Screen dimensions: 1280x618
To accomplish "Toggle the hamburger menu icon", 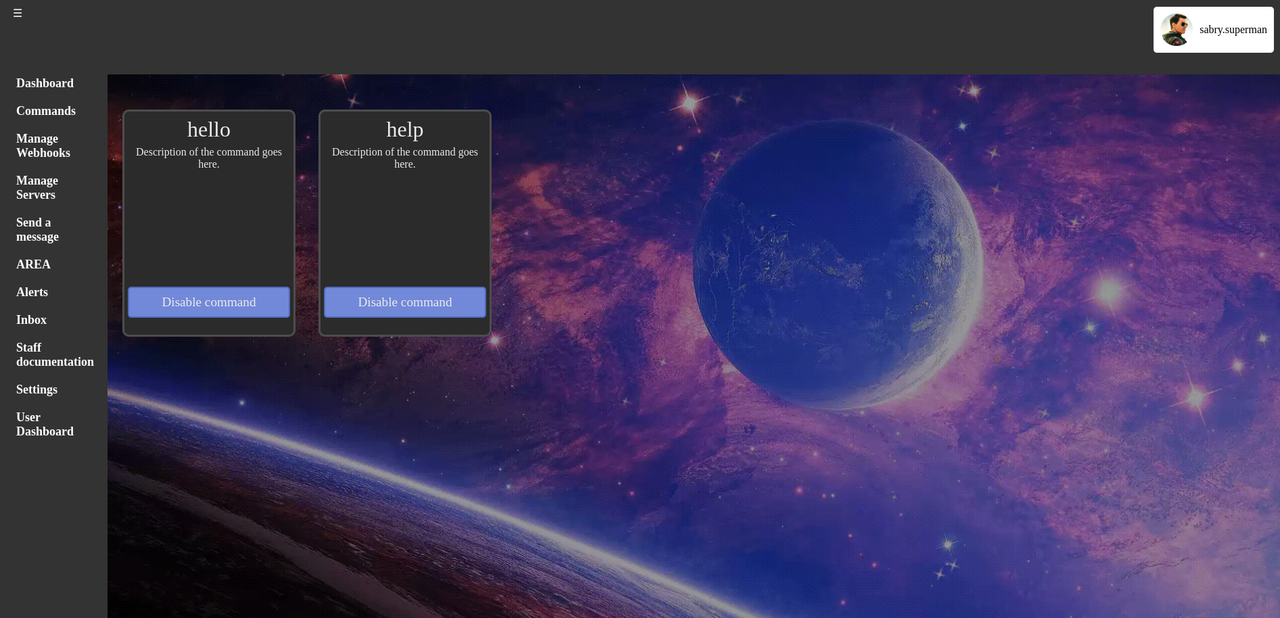I will tap(17, 13).
